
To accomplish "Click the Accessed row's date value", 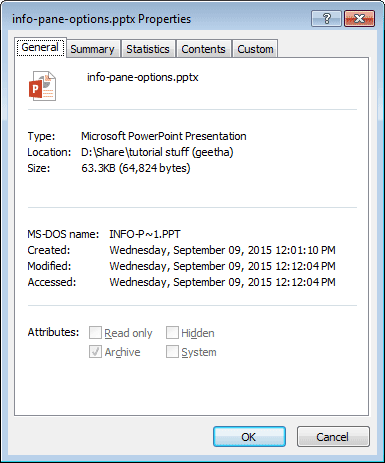I will 222,282.
